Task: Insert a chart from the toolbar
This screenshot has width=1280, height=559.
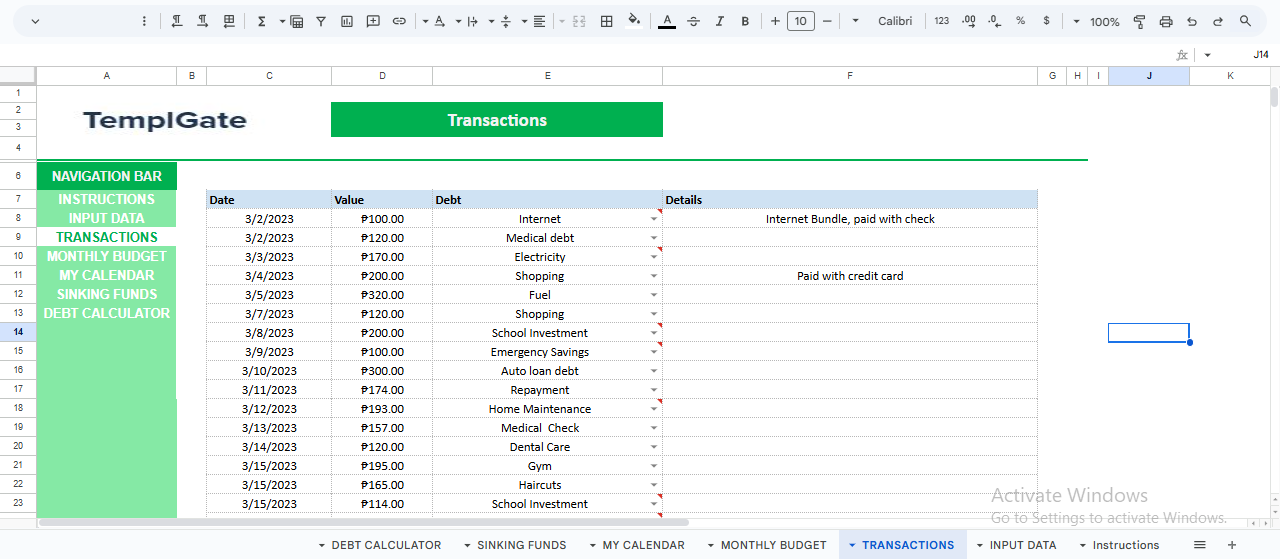Action: pos(347,21)
